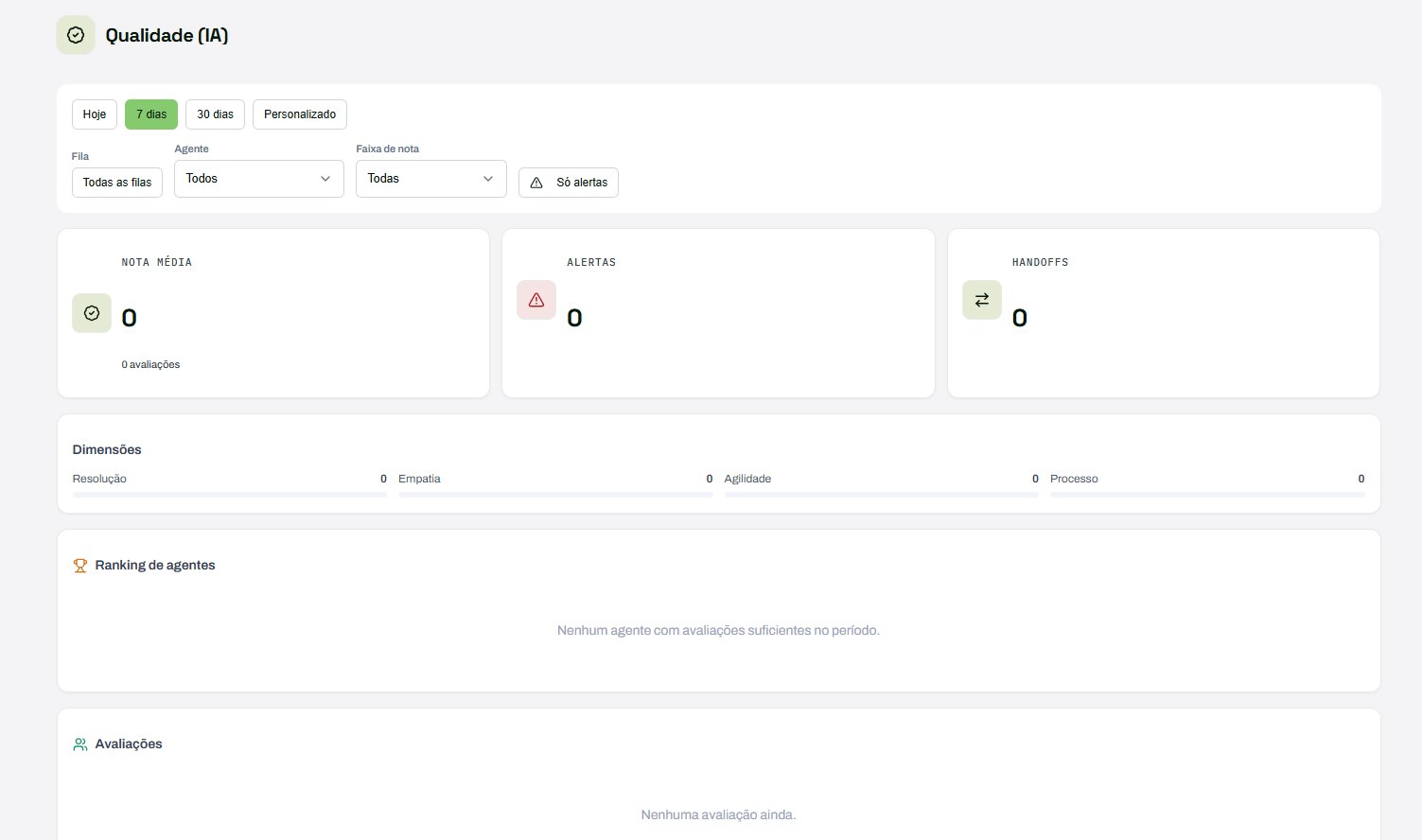Expand the Faixa de nota dropdown
This screenshot has height=840, width=1422.
431,179
